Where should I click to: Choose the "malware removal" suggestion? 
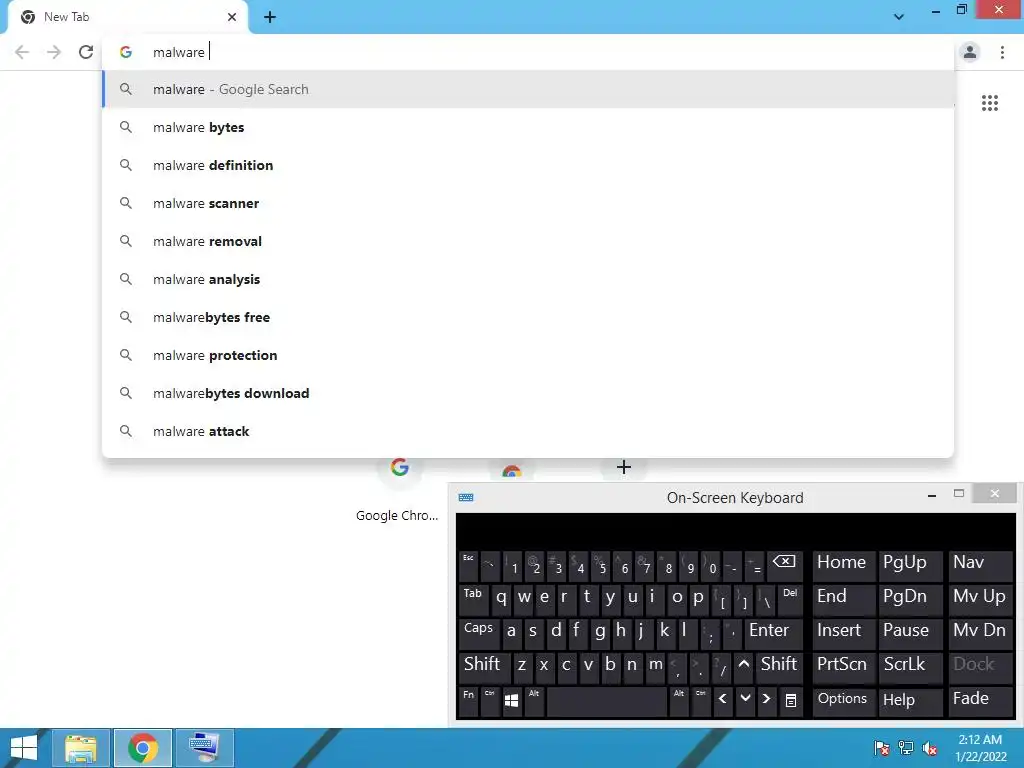pyautogui.click(x=528, y=241)
